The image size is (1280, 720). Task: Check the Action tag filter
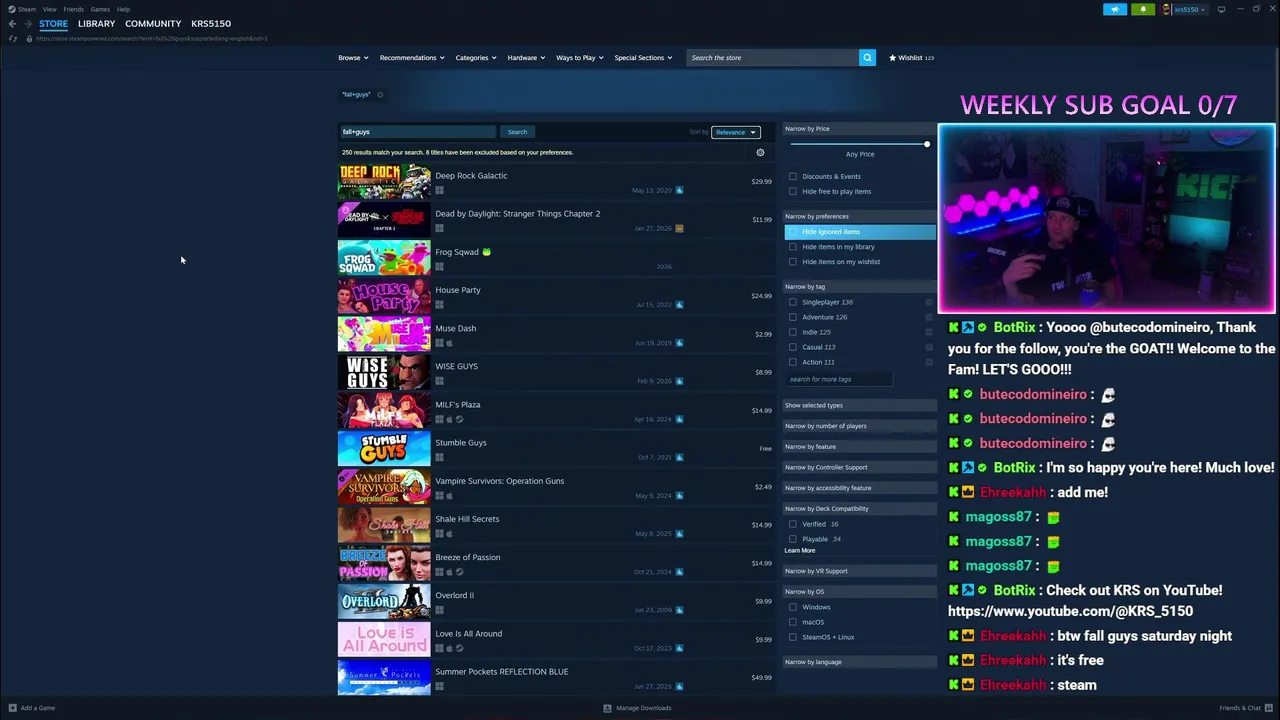[x=793, y=362]
